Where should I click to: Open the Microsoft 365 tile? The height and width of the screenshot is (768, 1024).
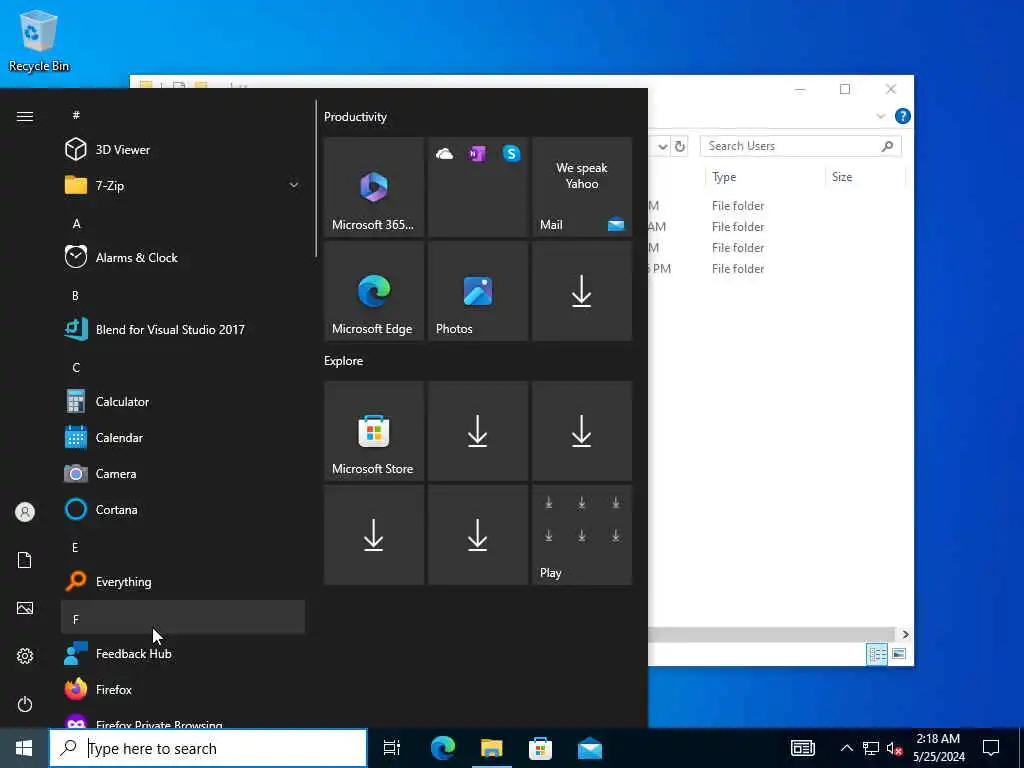click(374, 187)
